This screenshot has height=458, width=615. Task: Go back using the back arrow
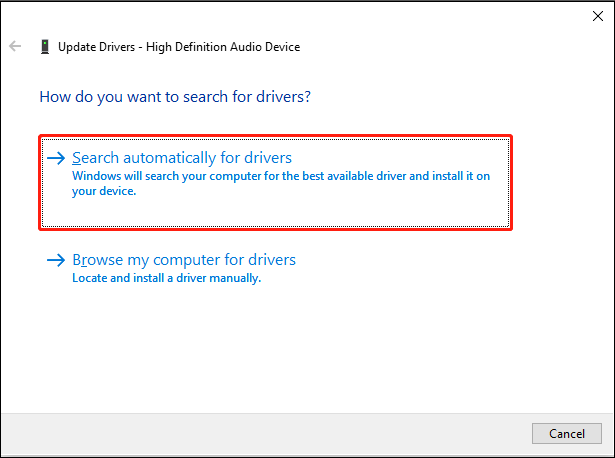15,47
